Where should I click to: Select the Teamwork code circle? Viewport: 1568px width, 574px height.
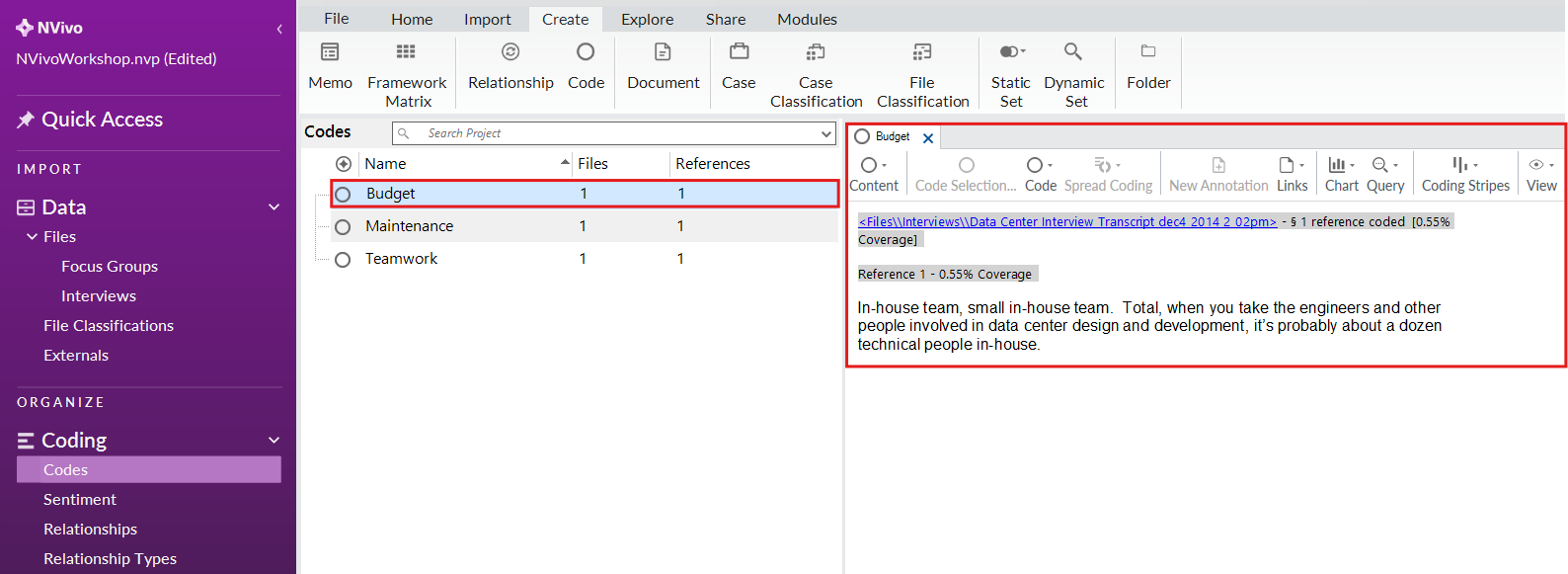343,260
